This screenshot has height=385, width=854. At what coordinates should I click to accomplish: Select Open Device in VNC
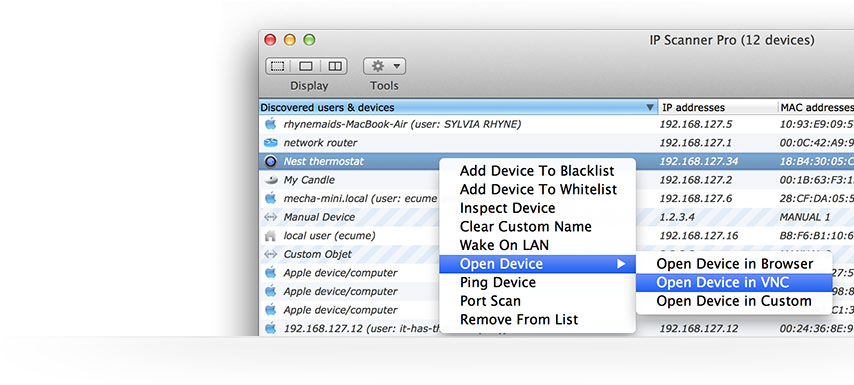pyautogui.click(x=734, y=283)
